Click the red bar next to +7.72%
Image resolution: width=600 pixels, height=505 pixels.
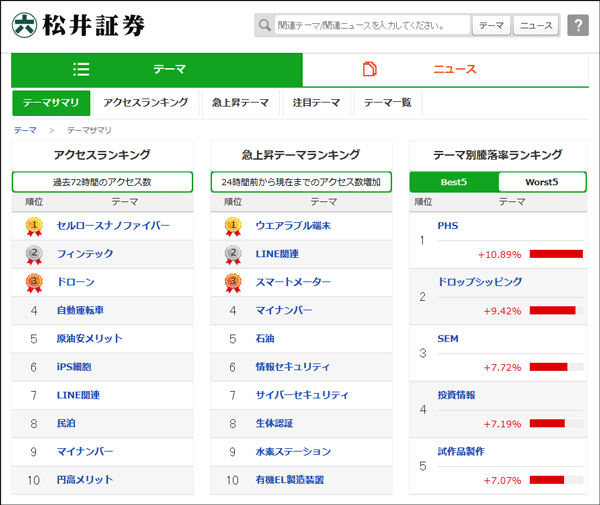tap(549, 367)
